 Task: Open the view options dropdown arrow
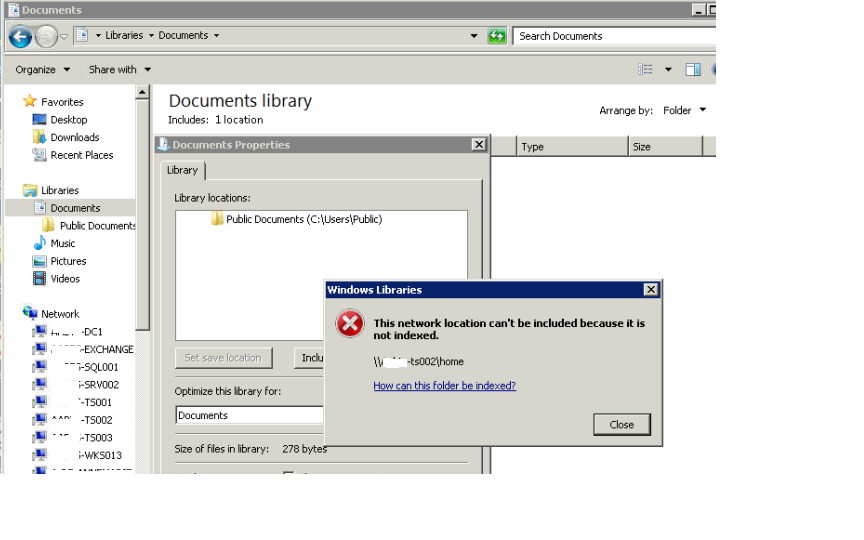point(668,69)
